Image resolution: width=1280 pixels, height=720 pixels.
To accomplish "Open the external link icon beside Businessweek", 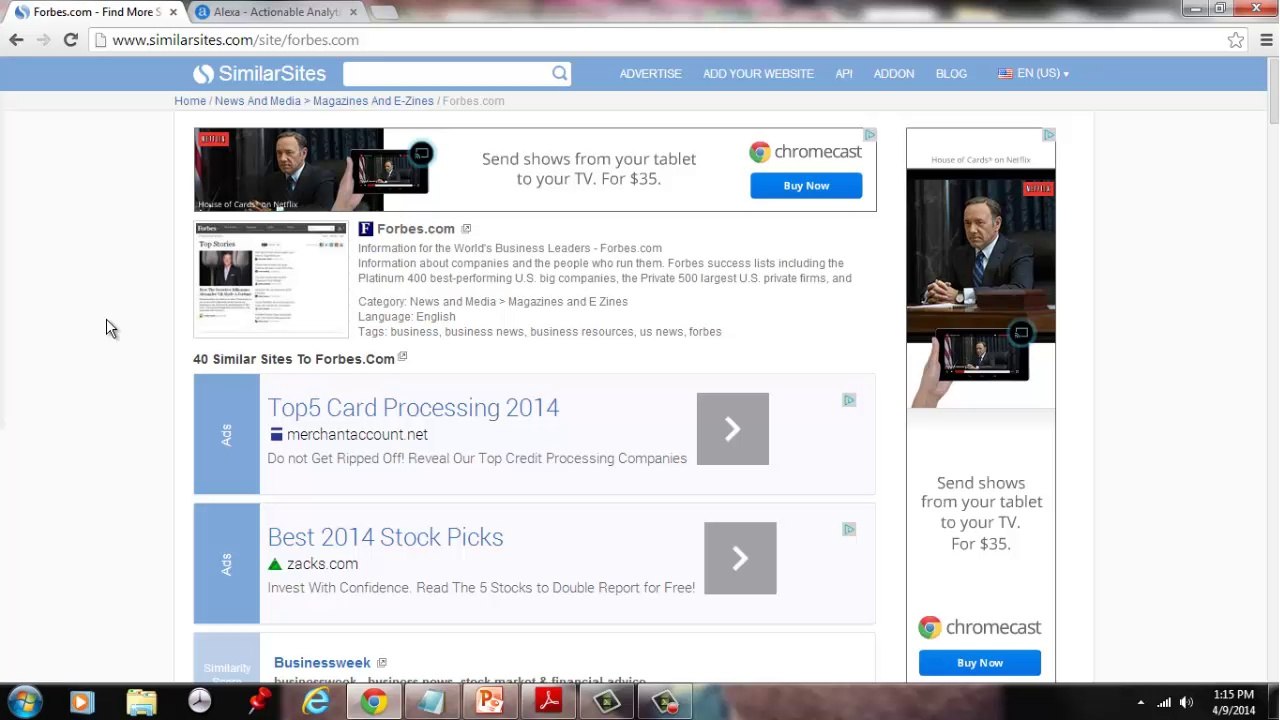I will point(382,663).
